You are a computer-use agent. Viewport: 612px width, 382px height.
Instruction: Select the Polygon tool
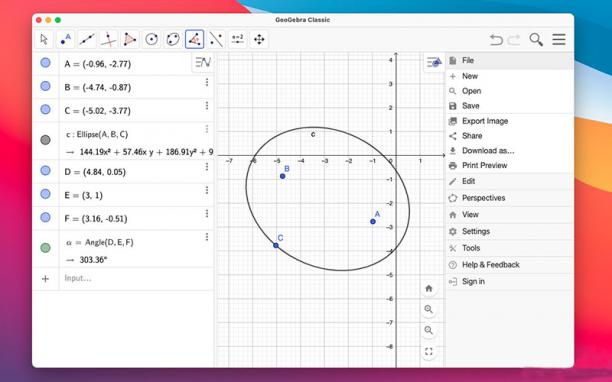(x=130, y=39)
